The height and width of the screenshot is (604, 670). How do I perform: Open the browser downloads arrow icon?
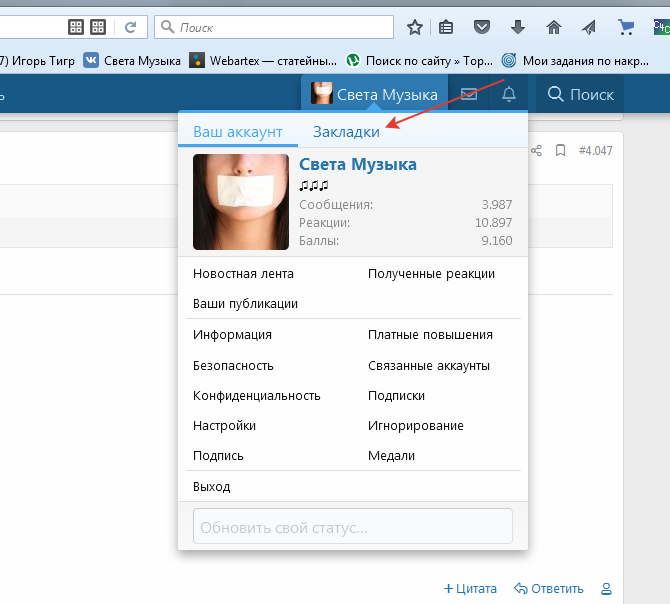[518, 27]
